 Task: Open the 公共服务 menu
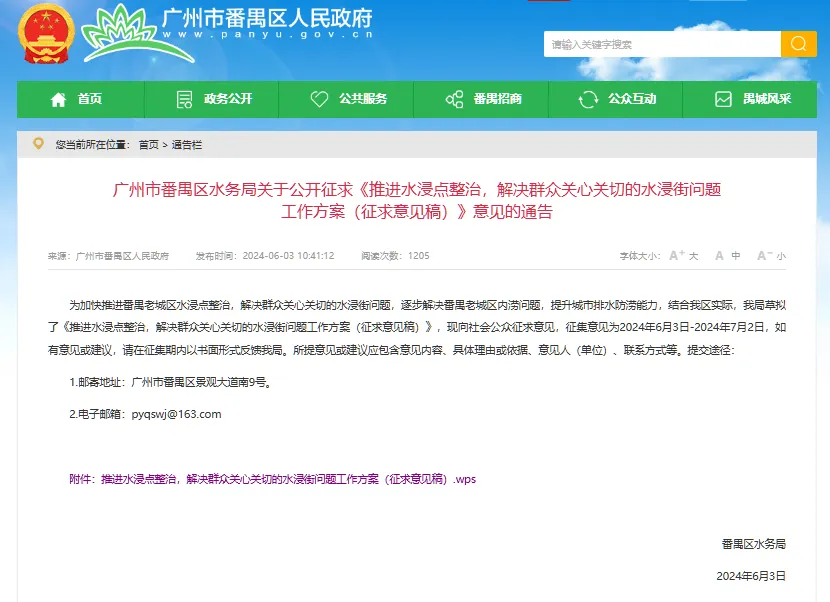362,99
